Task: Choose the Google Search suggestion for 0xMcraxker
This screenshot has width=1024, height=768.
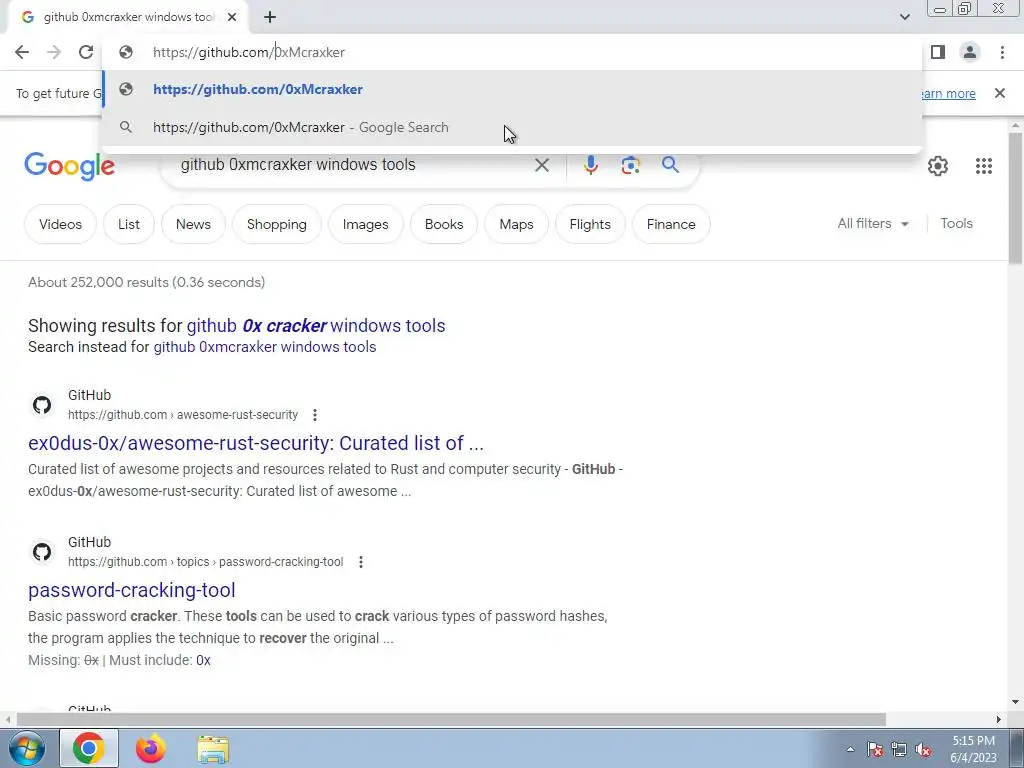Action: [512, 127]
